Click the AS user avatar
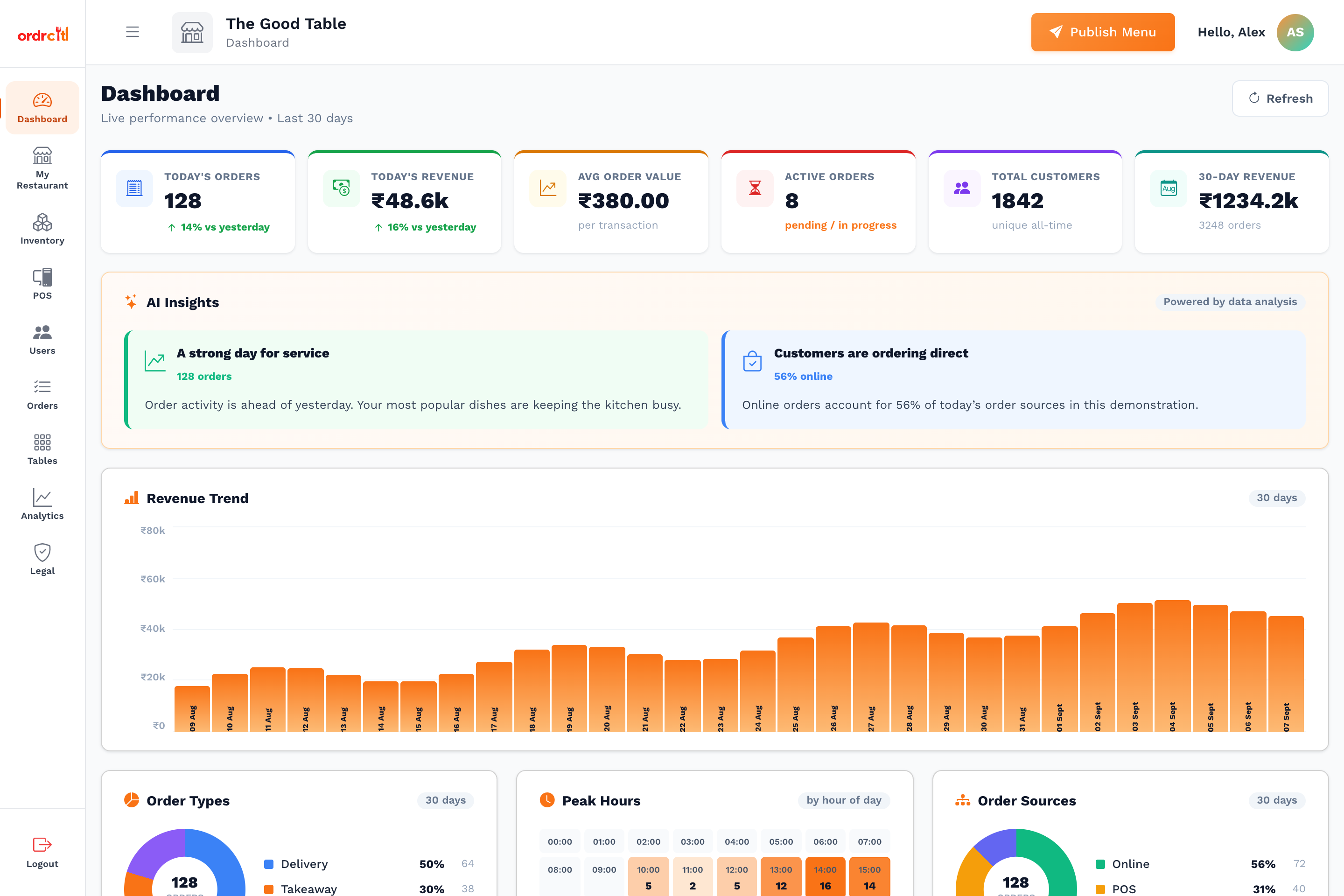The image size is (1344, 896). pyautogui.click(x=1295, y=33)
